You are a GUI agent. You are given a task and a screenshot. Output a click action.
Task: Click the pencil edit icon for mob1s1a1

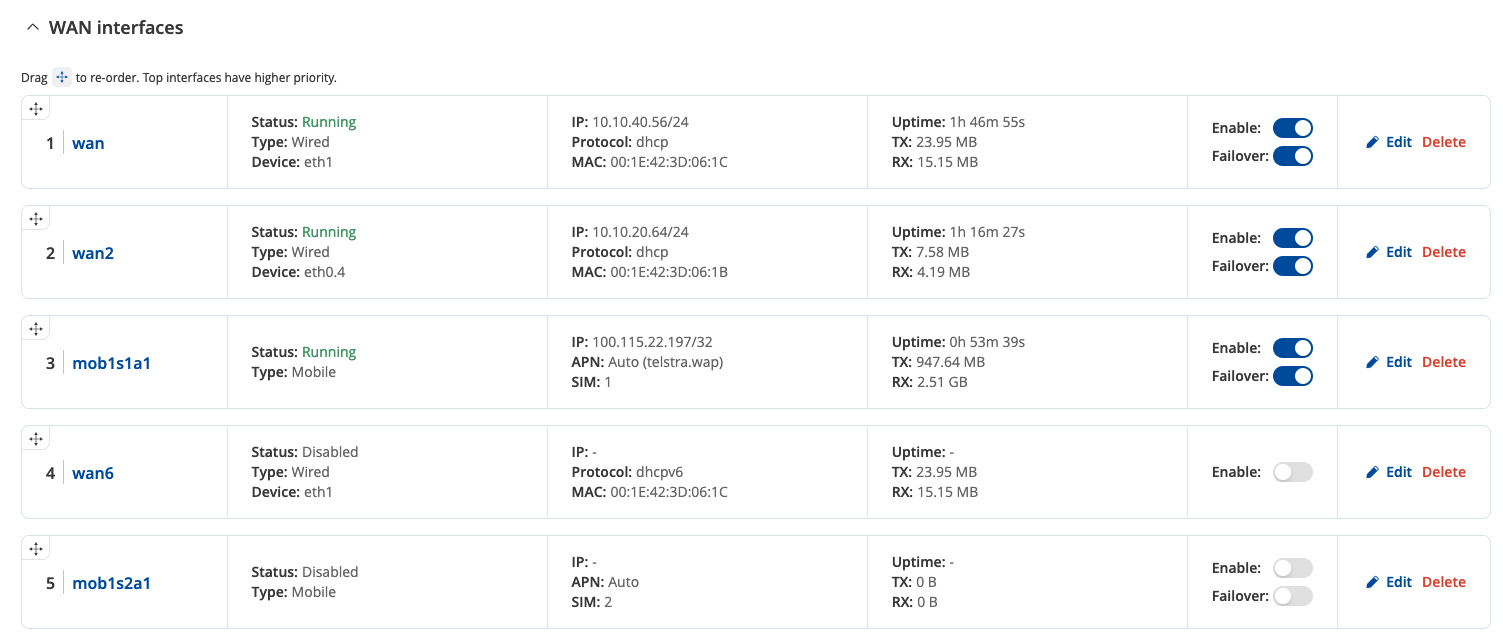click(1372, 362)
